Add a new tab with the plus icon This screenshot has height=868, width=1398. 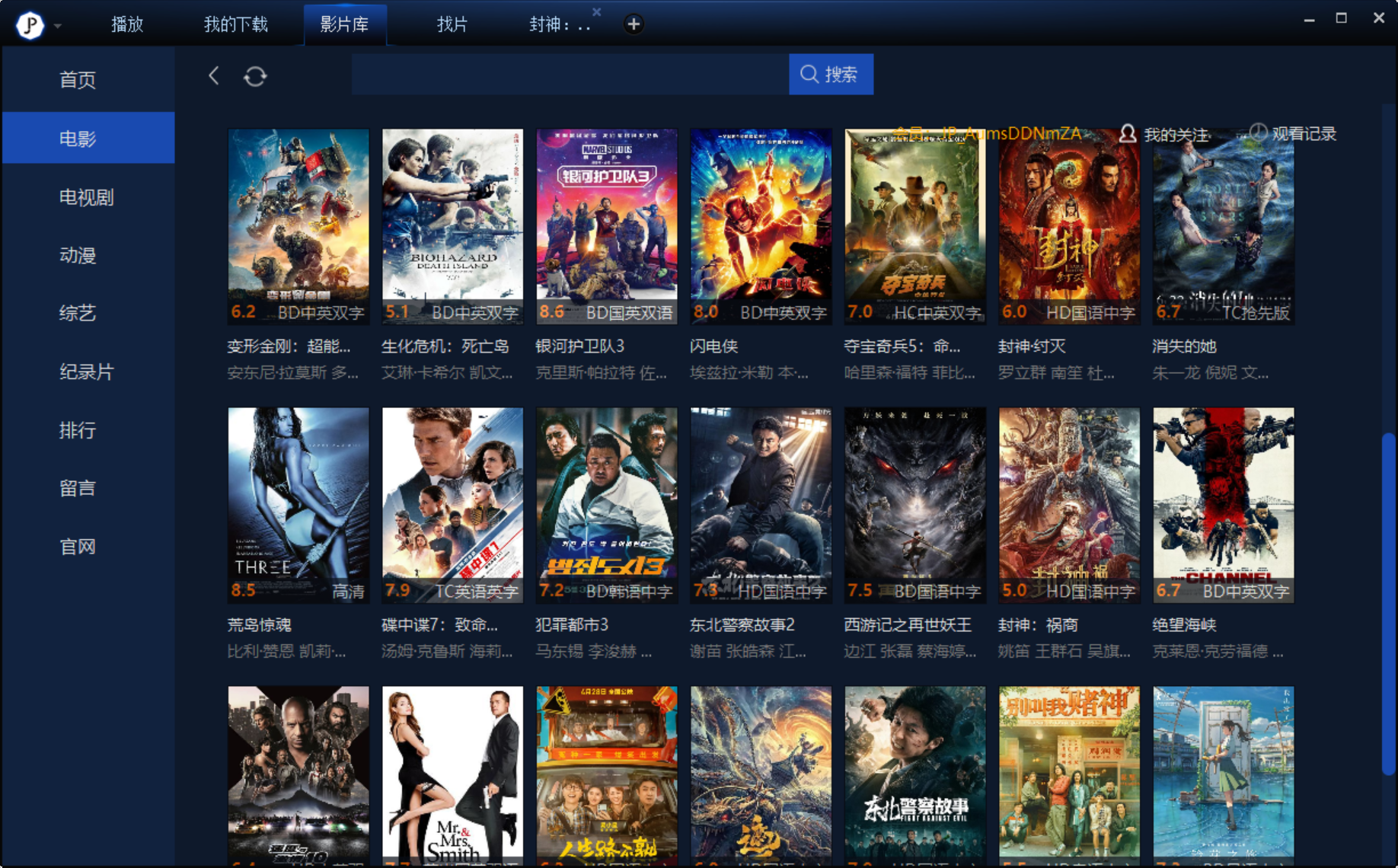click(x=633, y=24)
